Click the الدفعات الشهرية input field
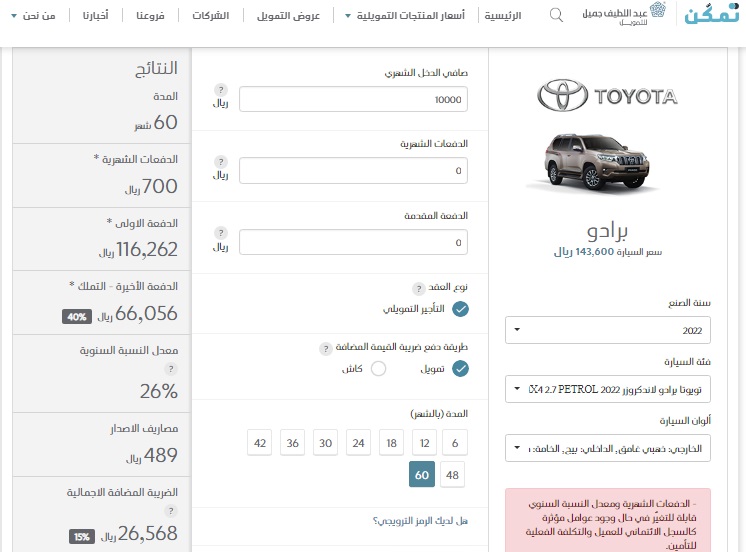 pyautogui.click(x=353, y=170)
